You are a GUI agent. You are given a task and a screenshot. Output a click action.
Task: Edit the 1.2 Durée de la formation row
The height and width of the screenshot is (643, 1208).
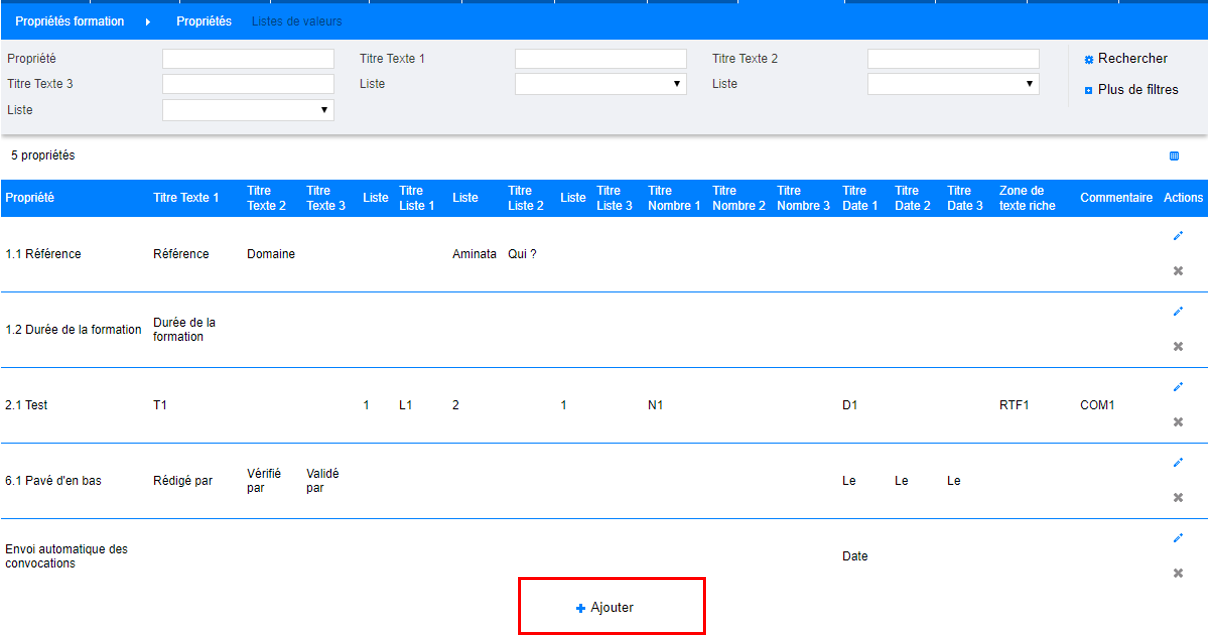point(1178,311)
